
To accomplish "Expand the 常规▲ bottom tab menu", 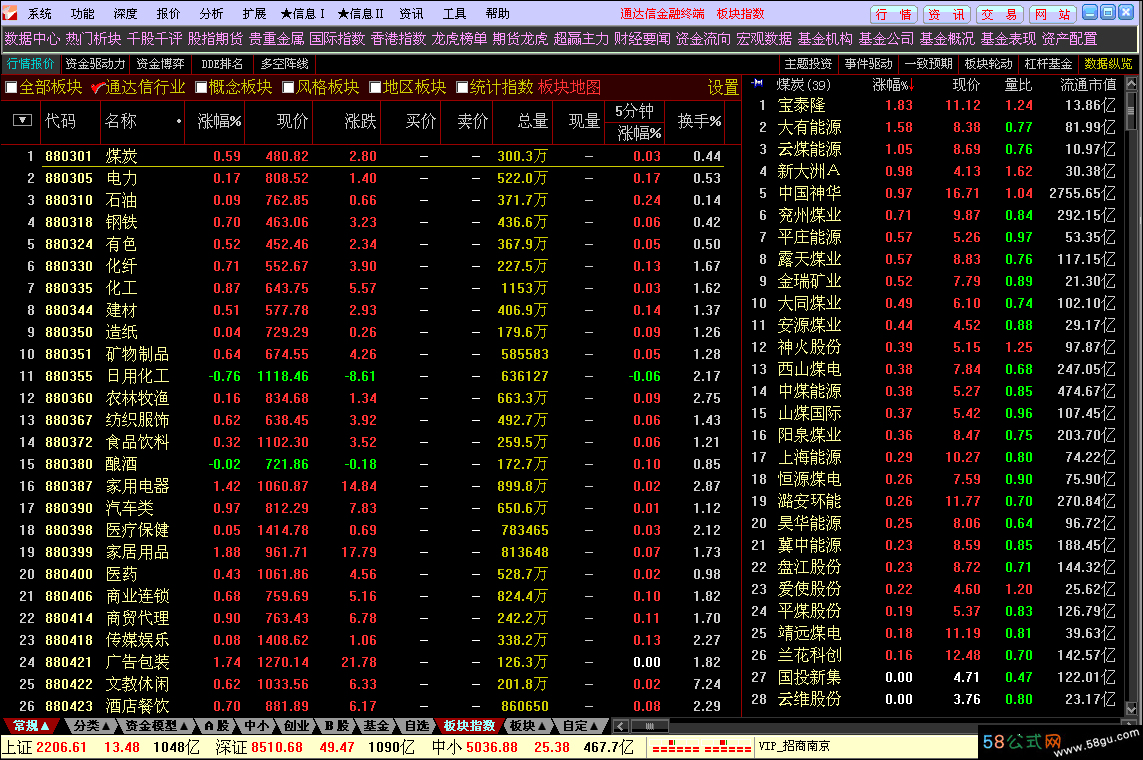I will pos(31,726).
